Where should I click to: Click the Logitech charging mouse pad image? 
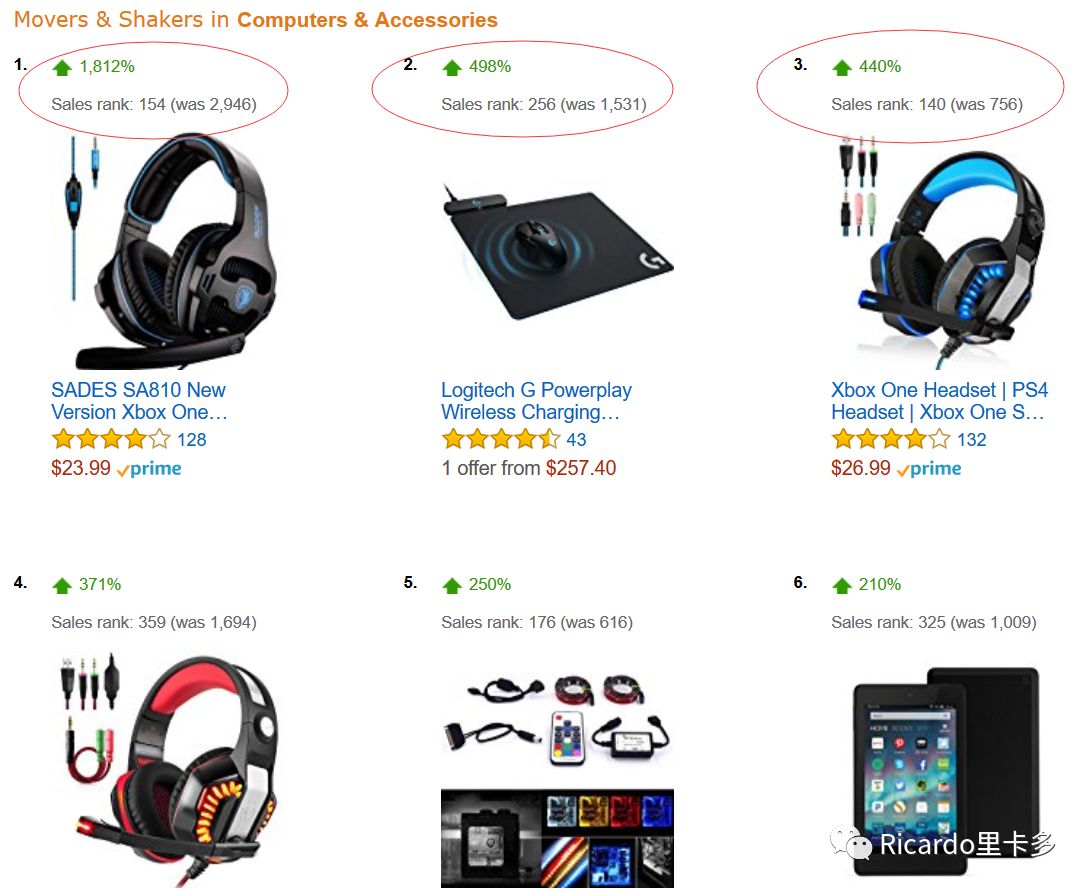pos(557,251)
